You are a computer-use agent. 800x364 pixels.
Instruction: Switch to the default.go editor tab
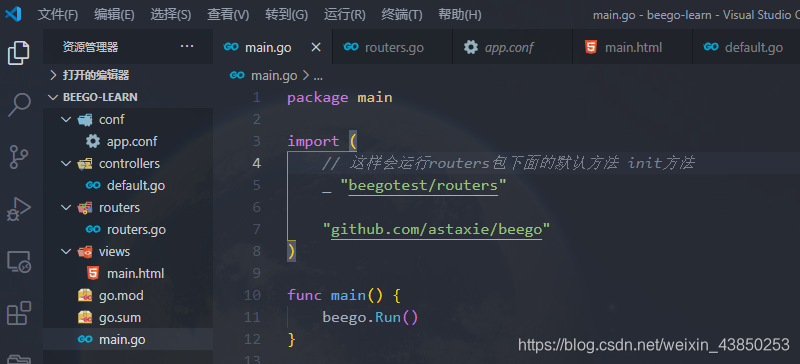tap(746, 47)
